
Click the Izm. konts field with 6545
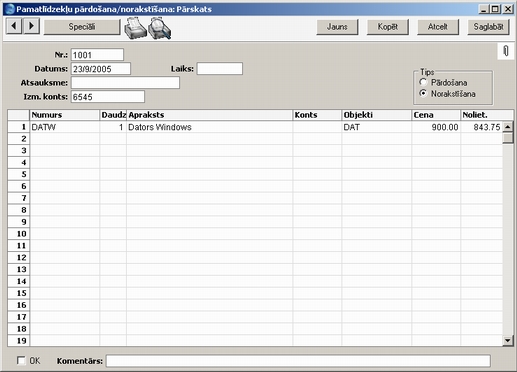[x=108, y=97]
